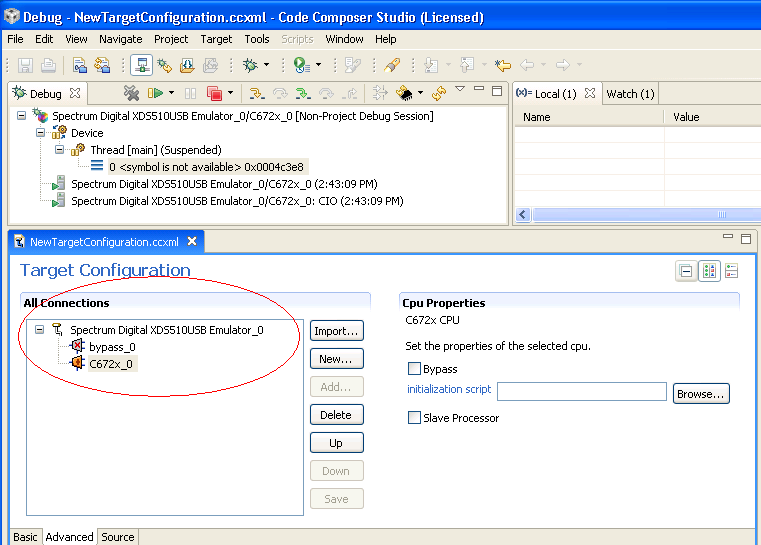Open the Run launch dropdown arrow

point(318,65)
